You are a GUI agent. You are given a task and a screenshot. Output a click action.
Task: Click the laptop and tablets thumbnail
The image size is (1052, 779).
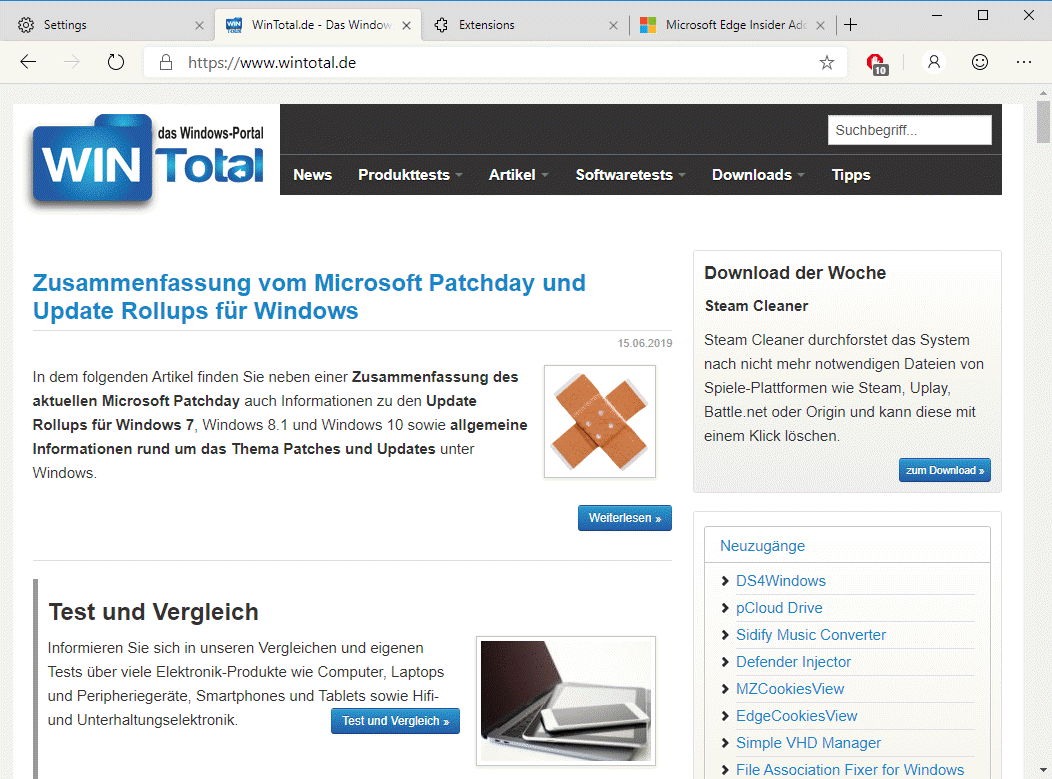[566, 701]
